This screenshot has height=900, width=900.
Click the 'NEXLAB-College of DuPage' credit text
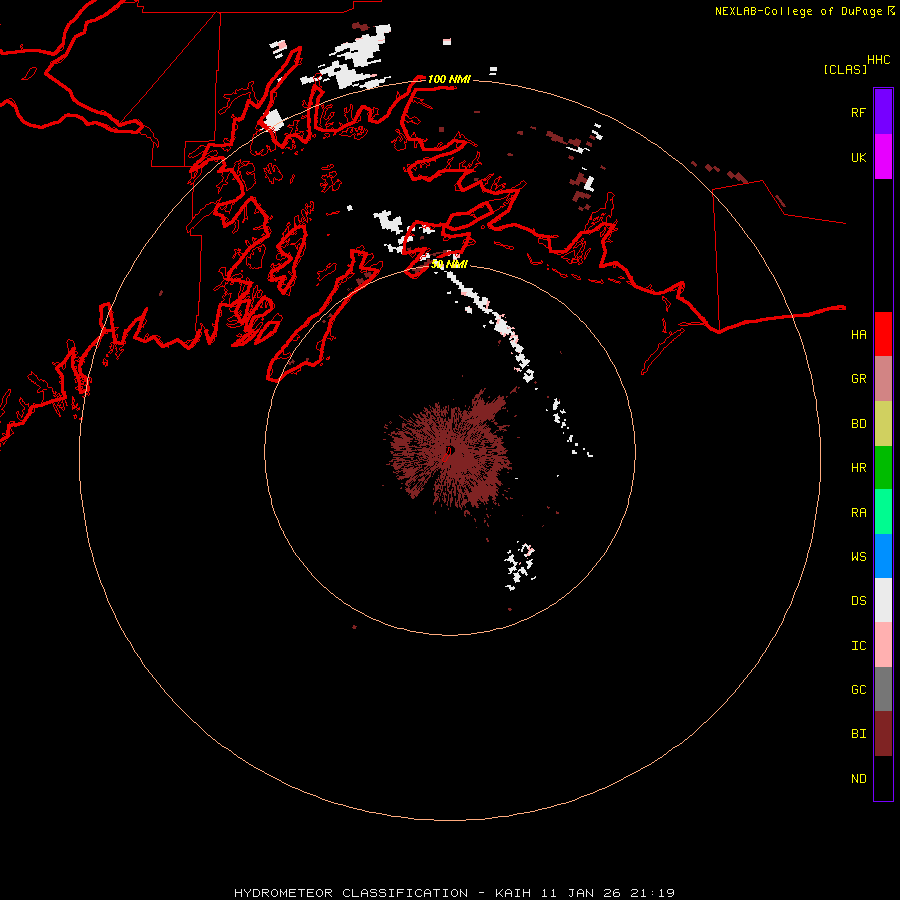798,11
